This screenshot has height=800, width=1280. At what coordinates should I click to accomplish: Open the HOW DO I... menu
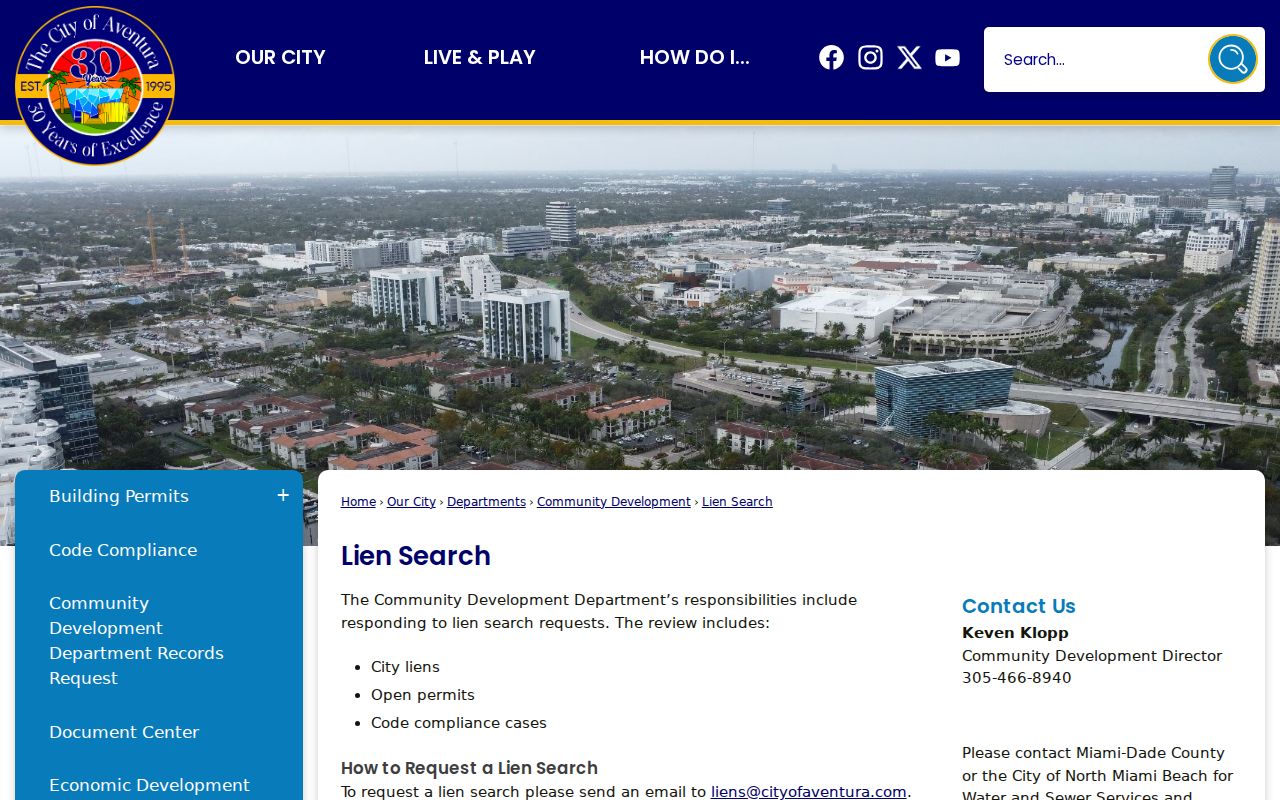(694, 57)
